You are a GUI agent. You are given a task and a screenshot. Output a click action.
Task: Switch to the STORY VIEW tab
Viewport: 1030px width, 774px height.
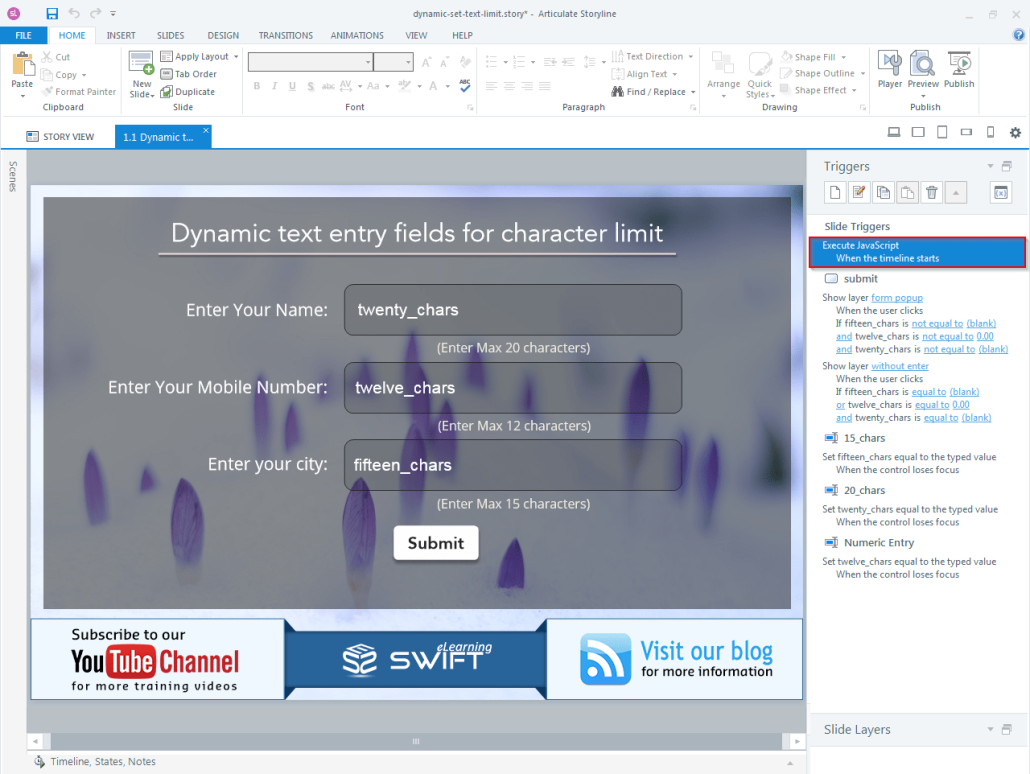[x=64, y=136]
